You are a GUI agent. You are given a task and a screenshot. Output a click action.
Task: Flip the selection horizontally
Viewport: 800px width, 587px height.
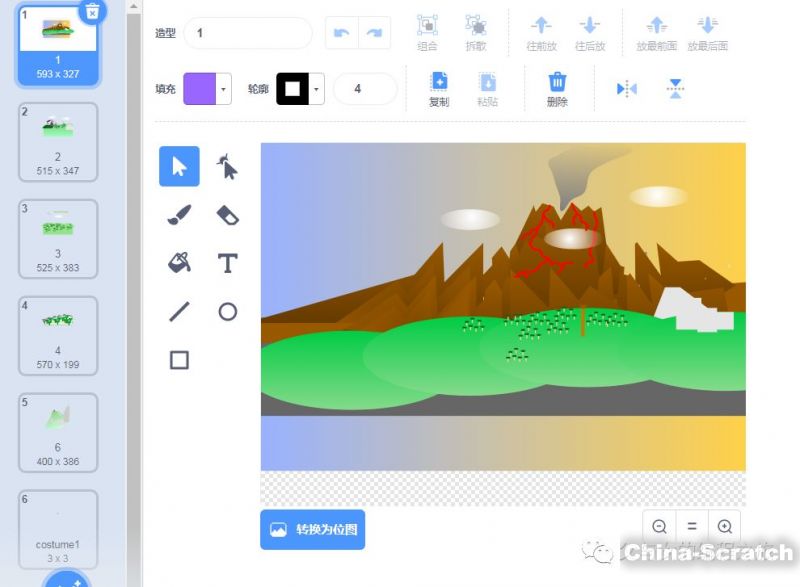(x=627, y=89)
